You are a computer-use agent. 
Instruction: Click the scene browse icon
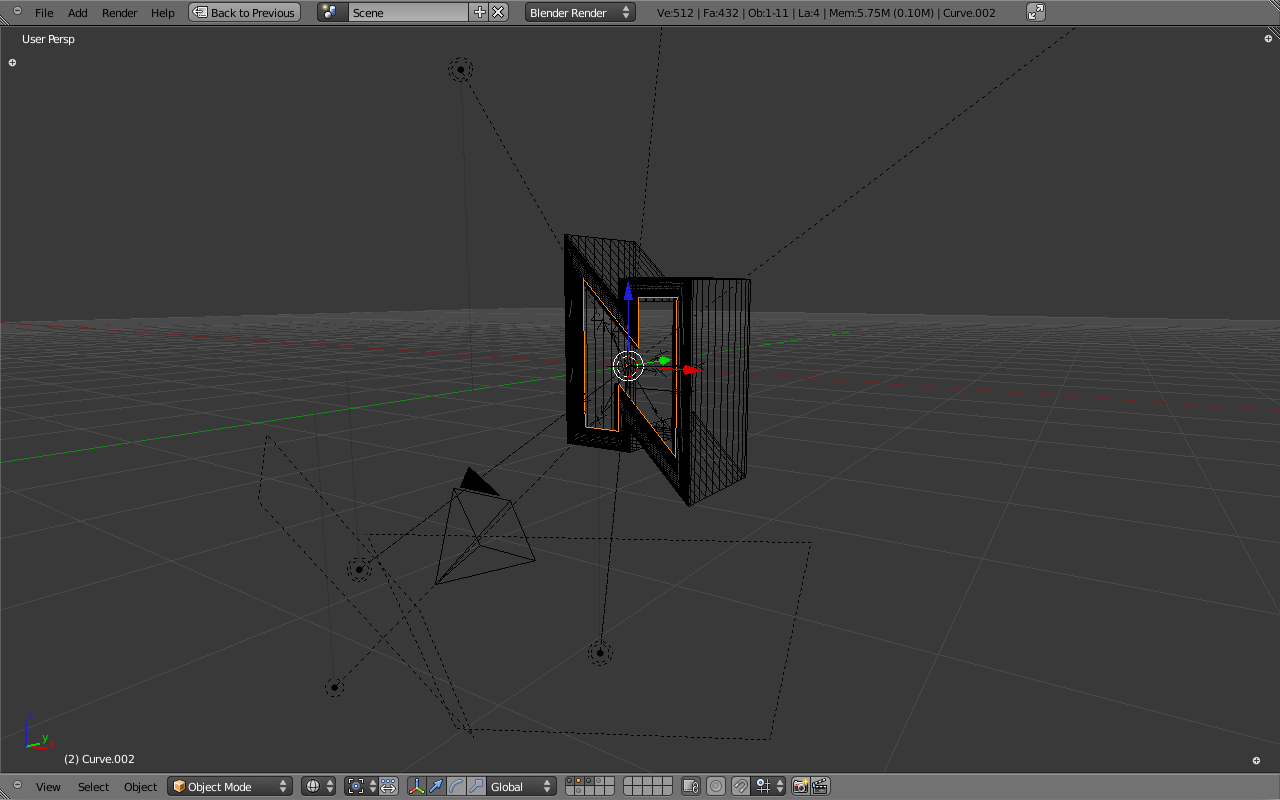tap(331, 13)
